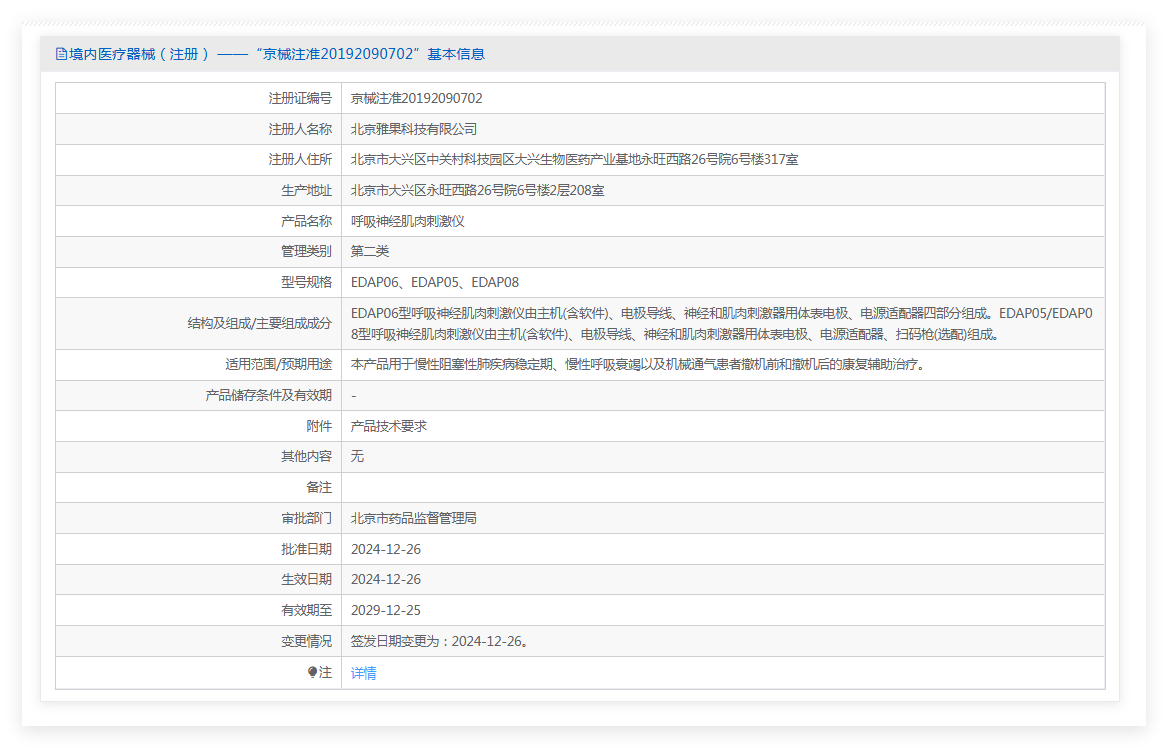Viewport: 1168px width, 748px height.
Task: Click the 适用范围/预期用途 label
Action: (279, 364)
